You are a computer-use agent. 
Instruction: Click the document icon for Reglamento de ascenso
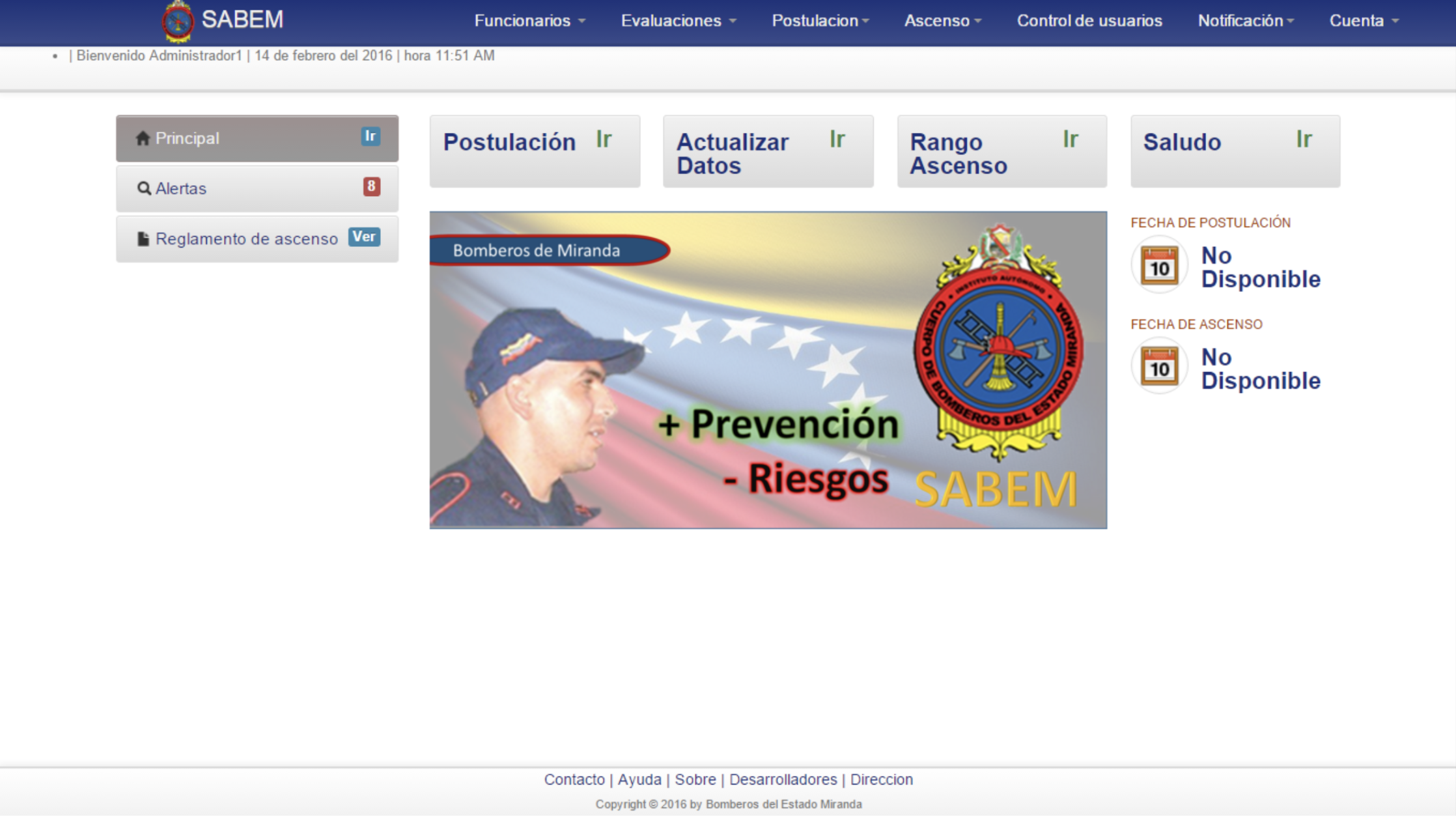pyautogui.click(x=142, y=238)
